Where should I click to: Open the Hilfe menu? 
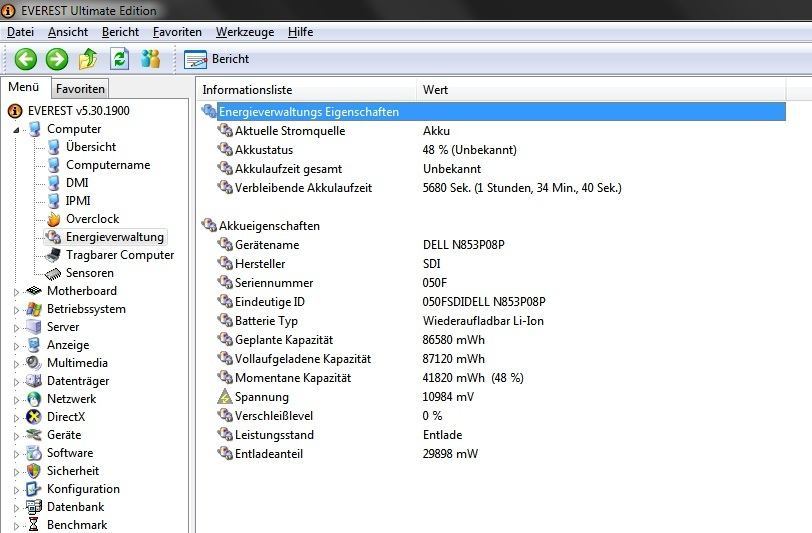tap(300, 32)
